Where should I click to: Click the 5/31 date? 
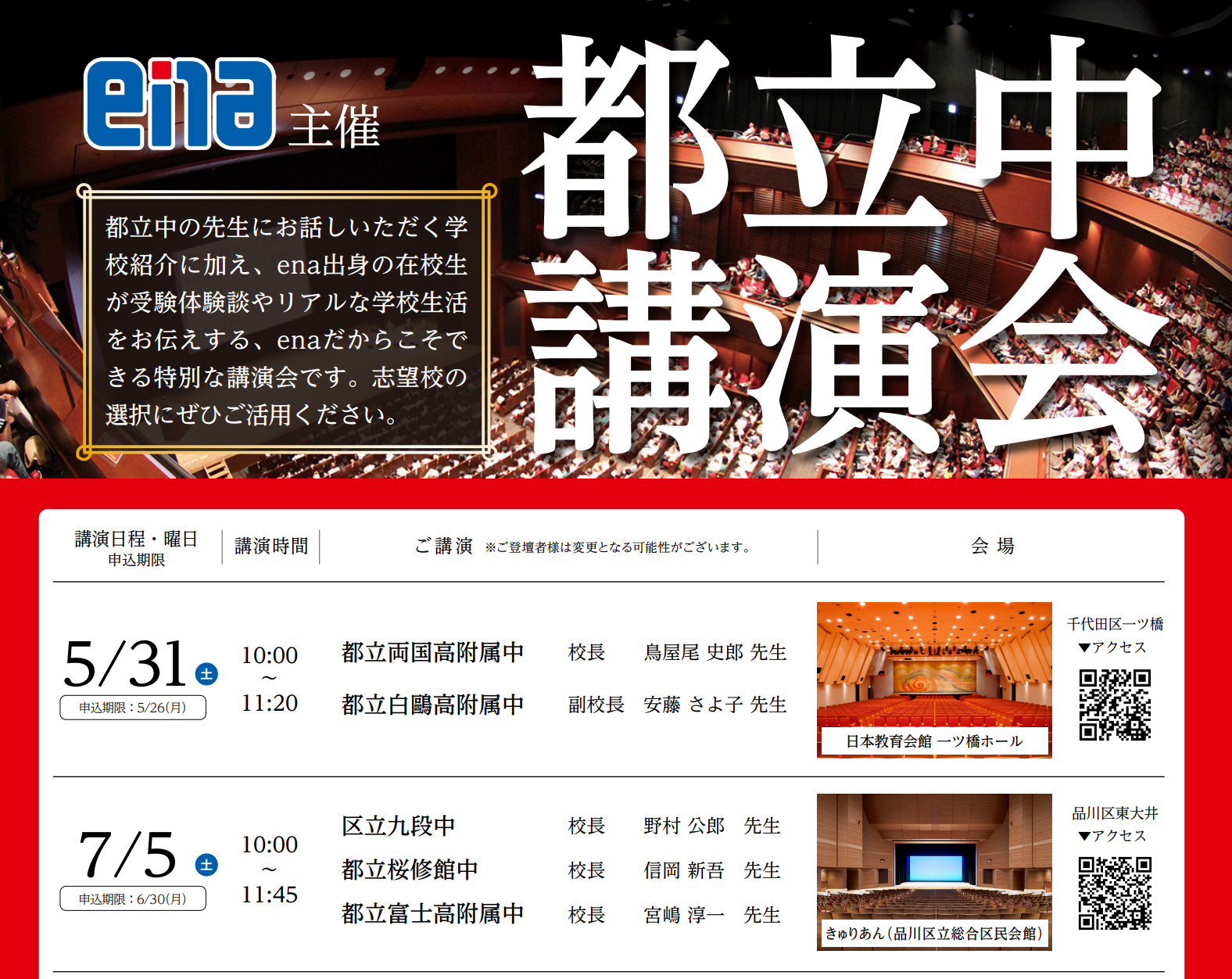tap(125, 664)
